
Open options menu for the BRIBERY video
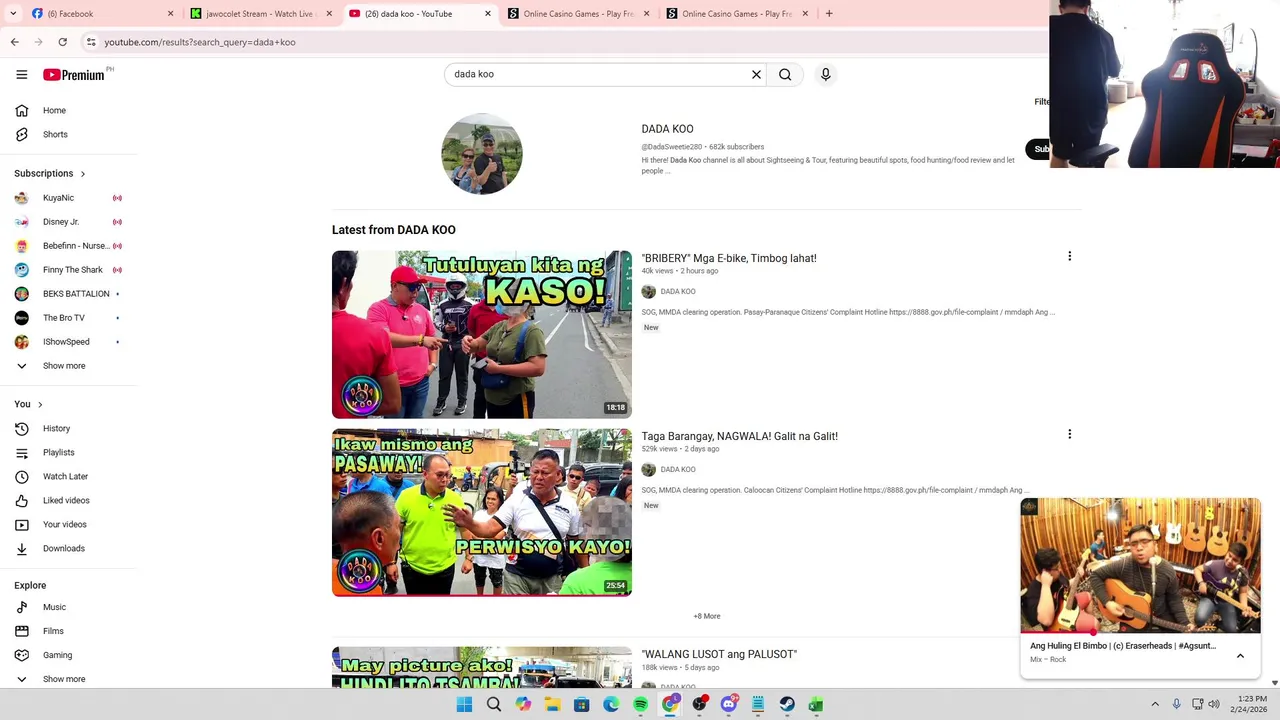point(1069,256)
